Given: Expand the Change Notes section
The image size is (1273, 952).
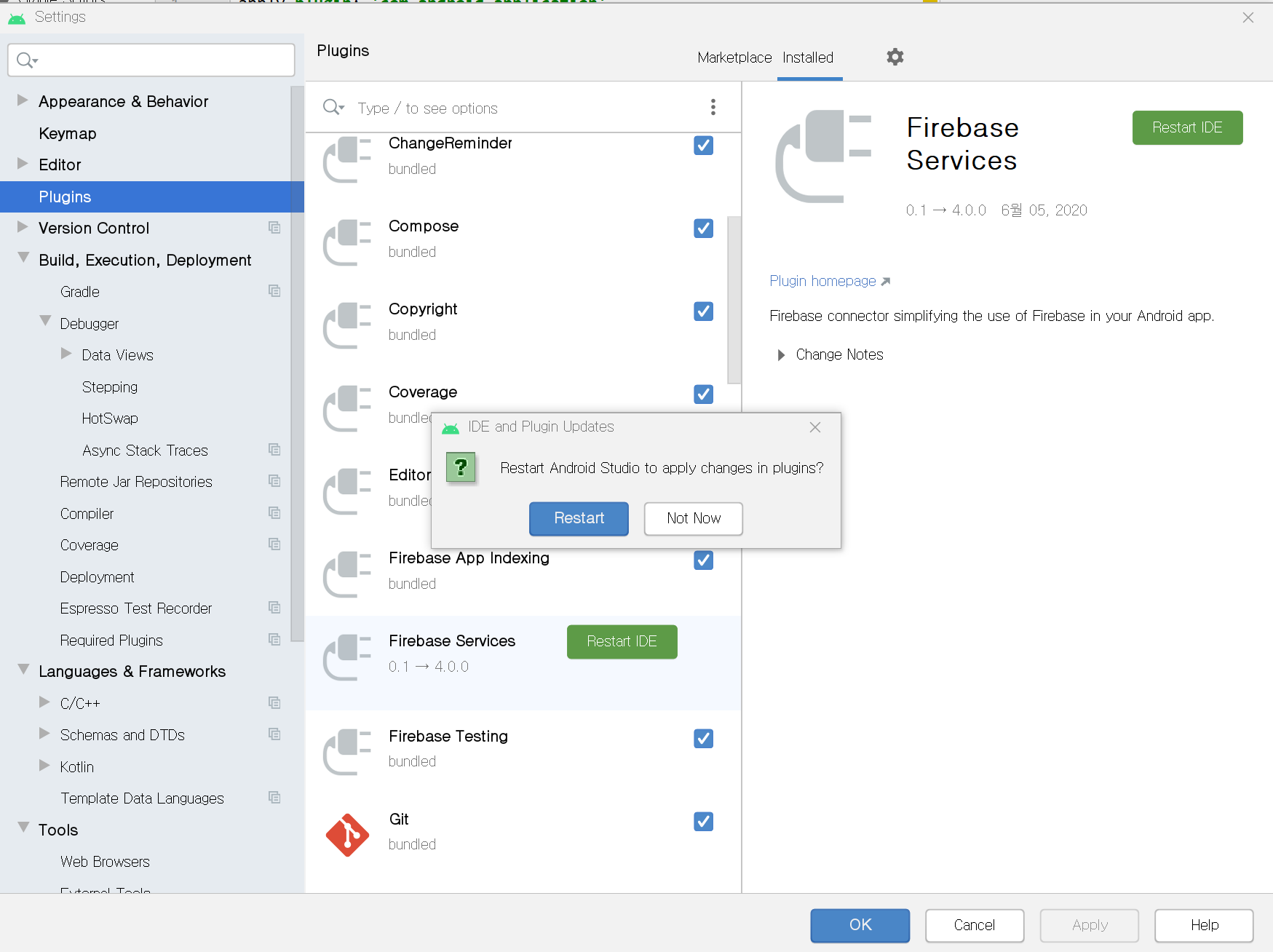Looking at the screenshot, I should tap(781, 355).
